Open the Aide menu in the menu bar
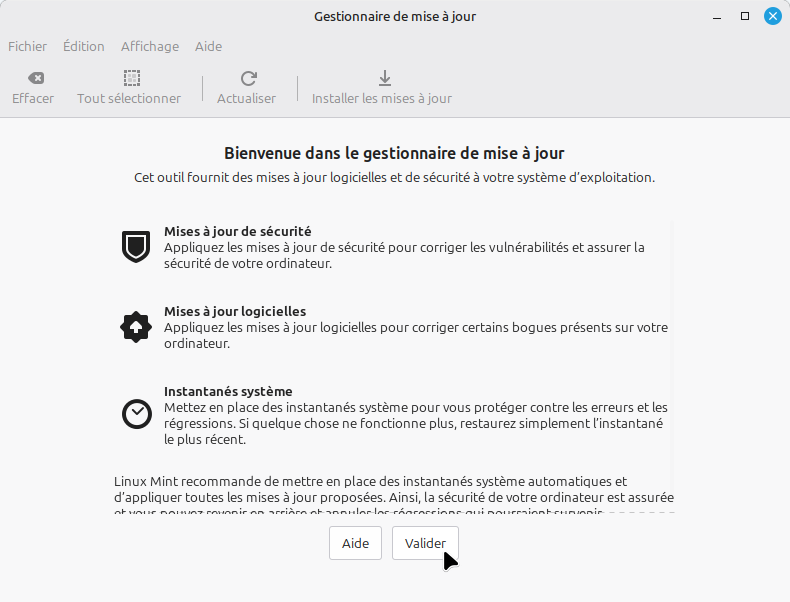The width and height of the screenshot is (790, 602). point(209,46)
